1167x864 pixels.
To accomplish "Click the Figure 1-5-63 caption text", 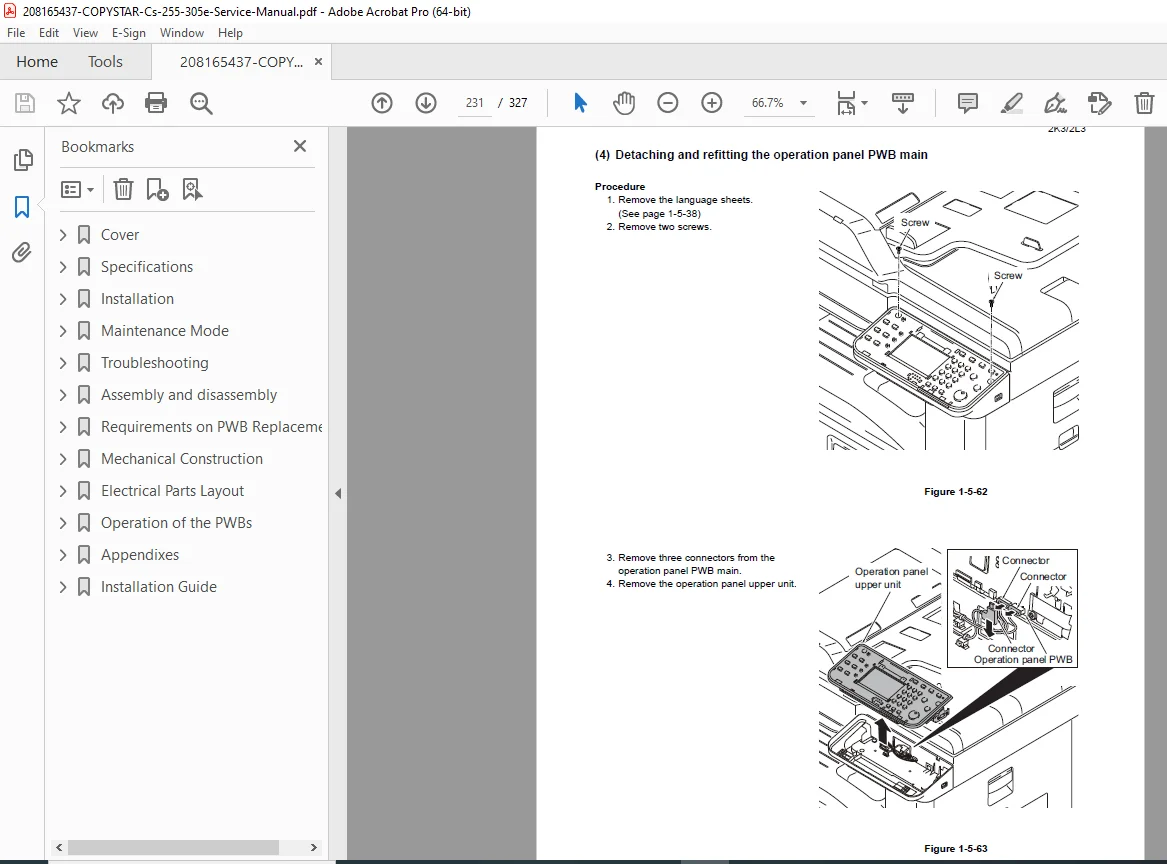I will click(x=956, y=848).
